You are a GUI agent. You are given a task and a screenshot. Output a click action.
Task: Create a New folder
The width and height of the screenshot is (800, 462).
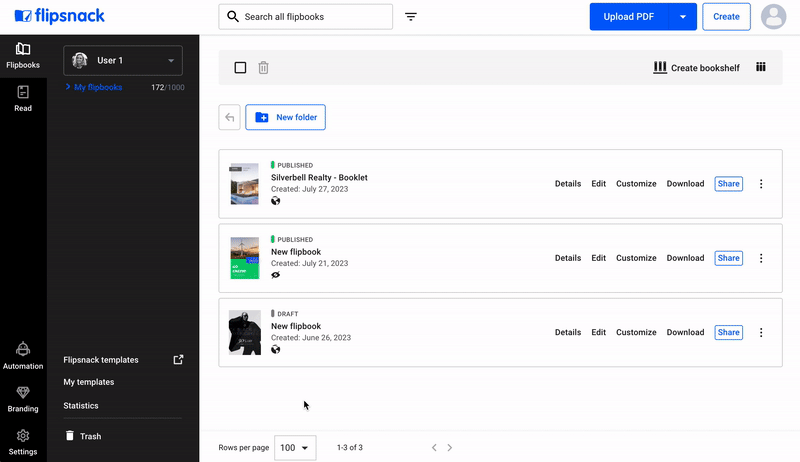285,117
